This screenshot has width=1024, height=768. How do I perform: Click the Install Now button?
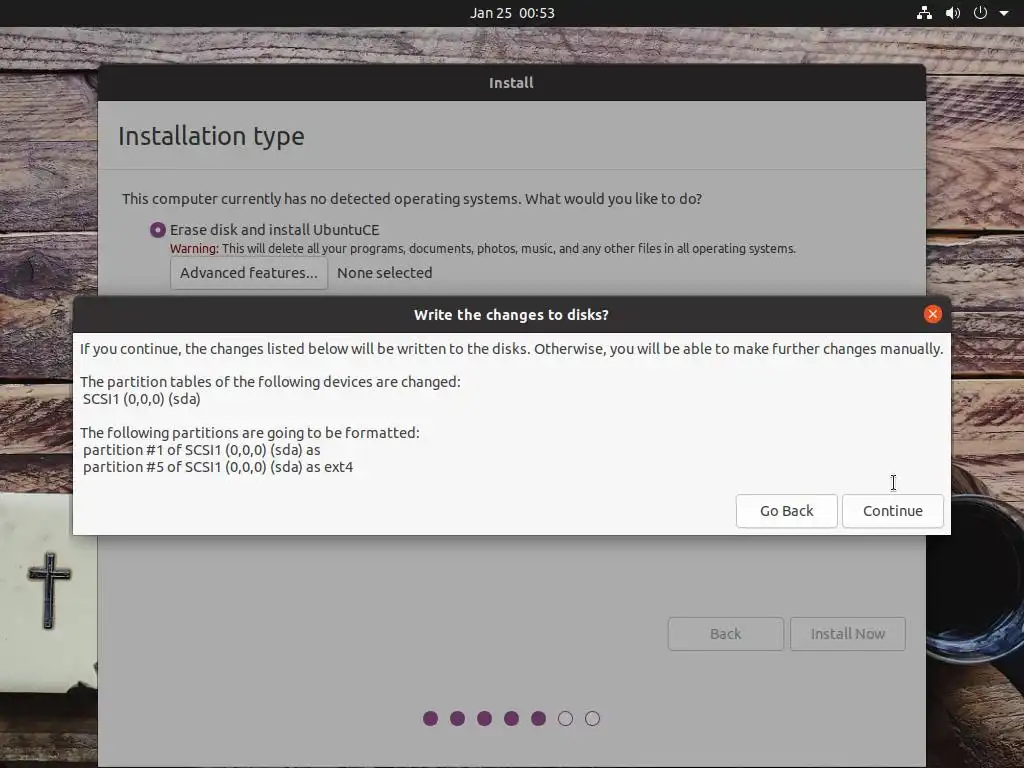click(848, 633)
